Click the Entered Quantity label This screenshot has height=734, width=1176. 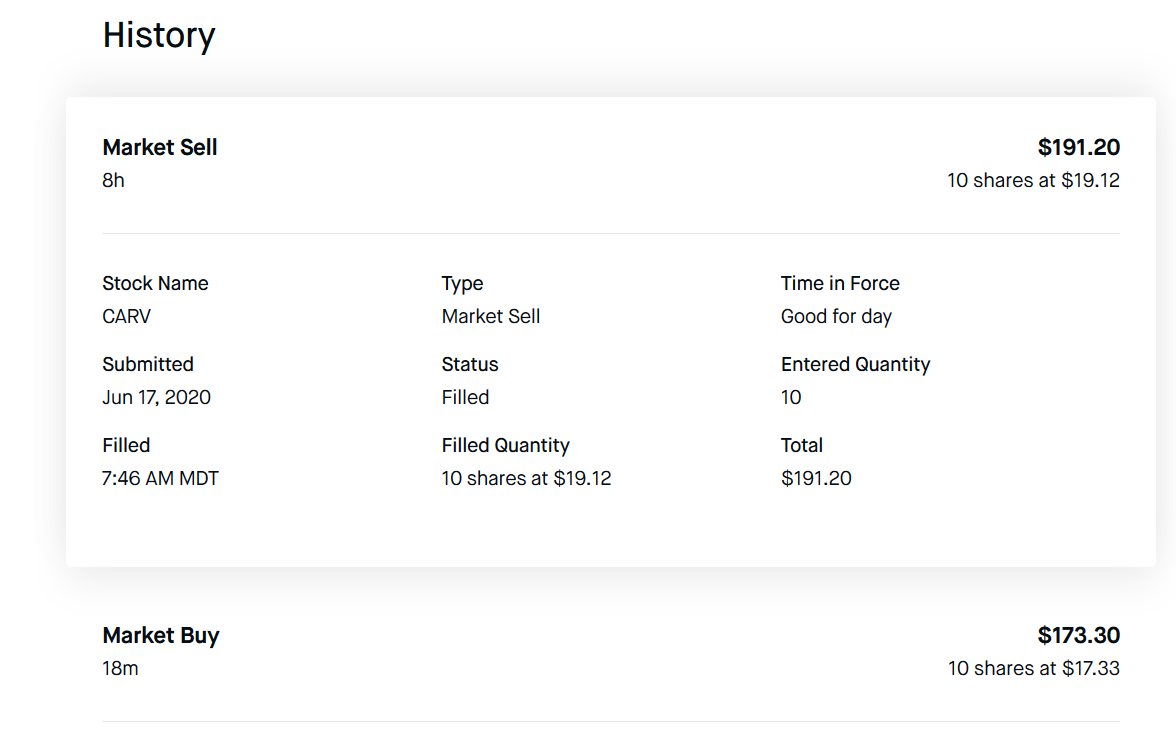[x=855, y=365]
